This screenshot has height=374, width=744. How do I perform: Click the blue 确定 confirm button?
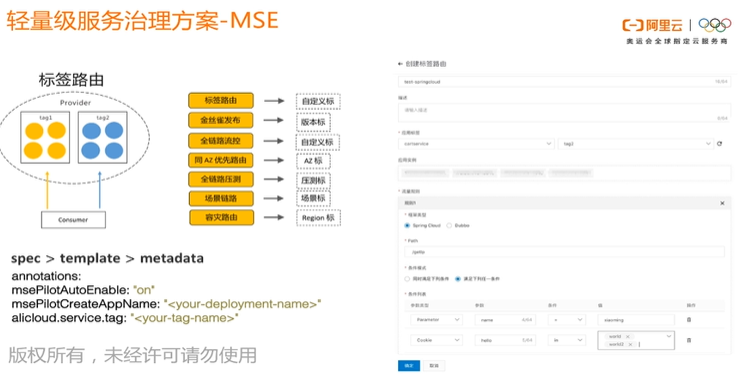[409, 365]
